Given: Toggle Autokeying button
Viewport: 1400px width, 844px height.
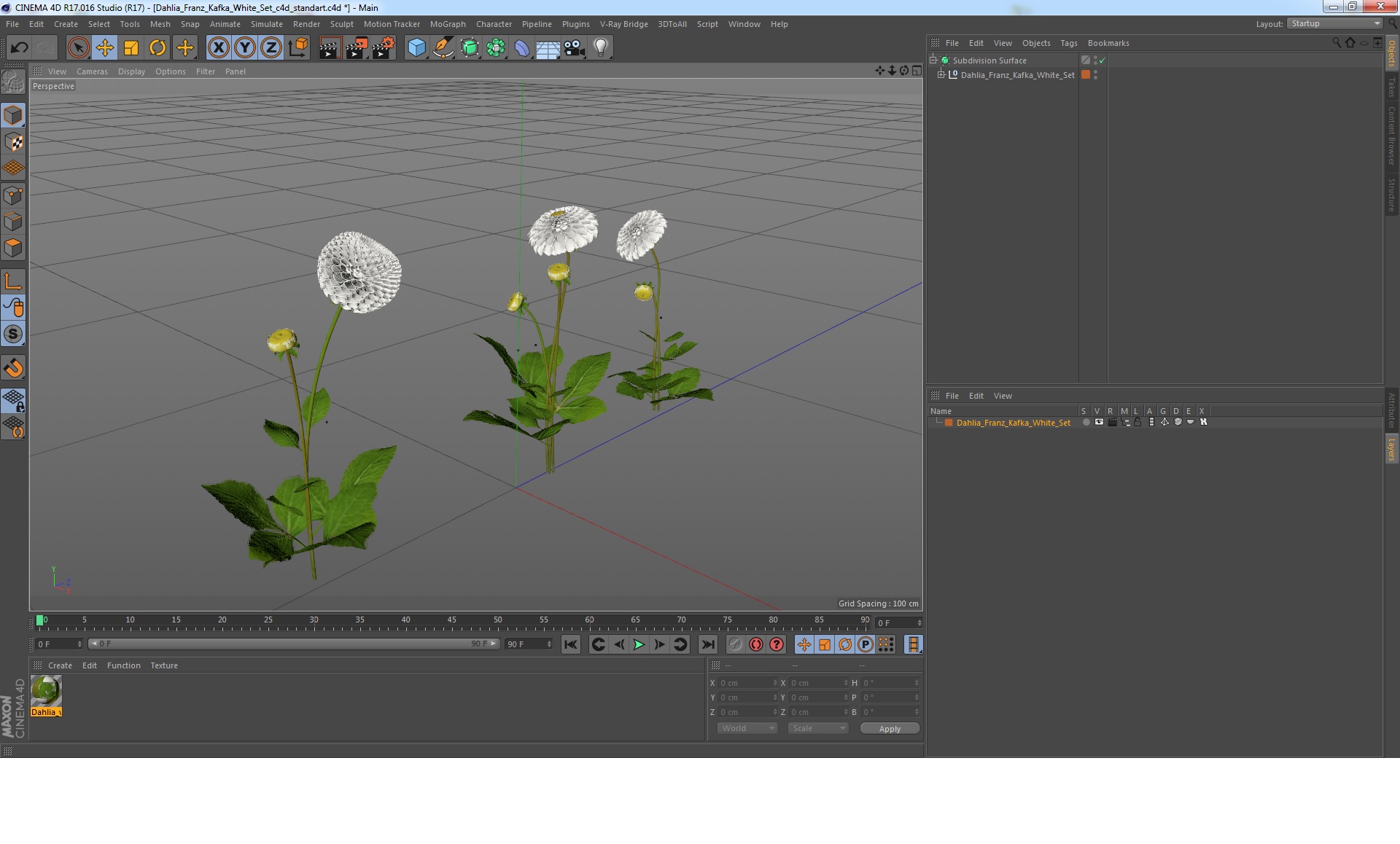Looking at the screenshot, I should pos(756,644).
